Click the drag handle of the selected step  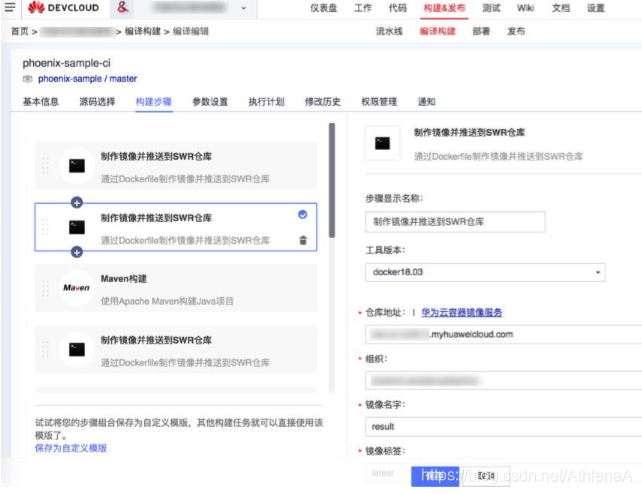click(x=45, y=227)
